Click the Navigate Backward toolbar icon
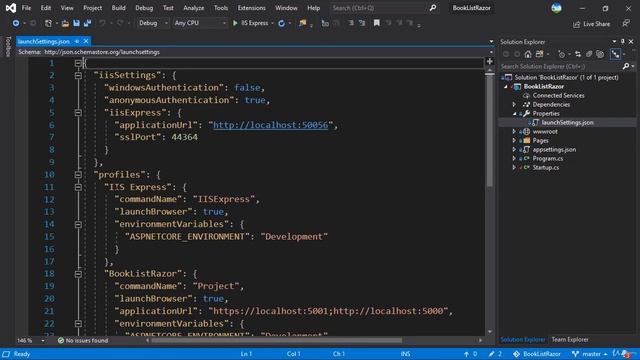 [16, 23]
